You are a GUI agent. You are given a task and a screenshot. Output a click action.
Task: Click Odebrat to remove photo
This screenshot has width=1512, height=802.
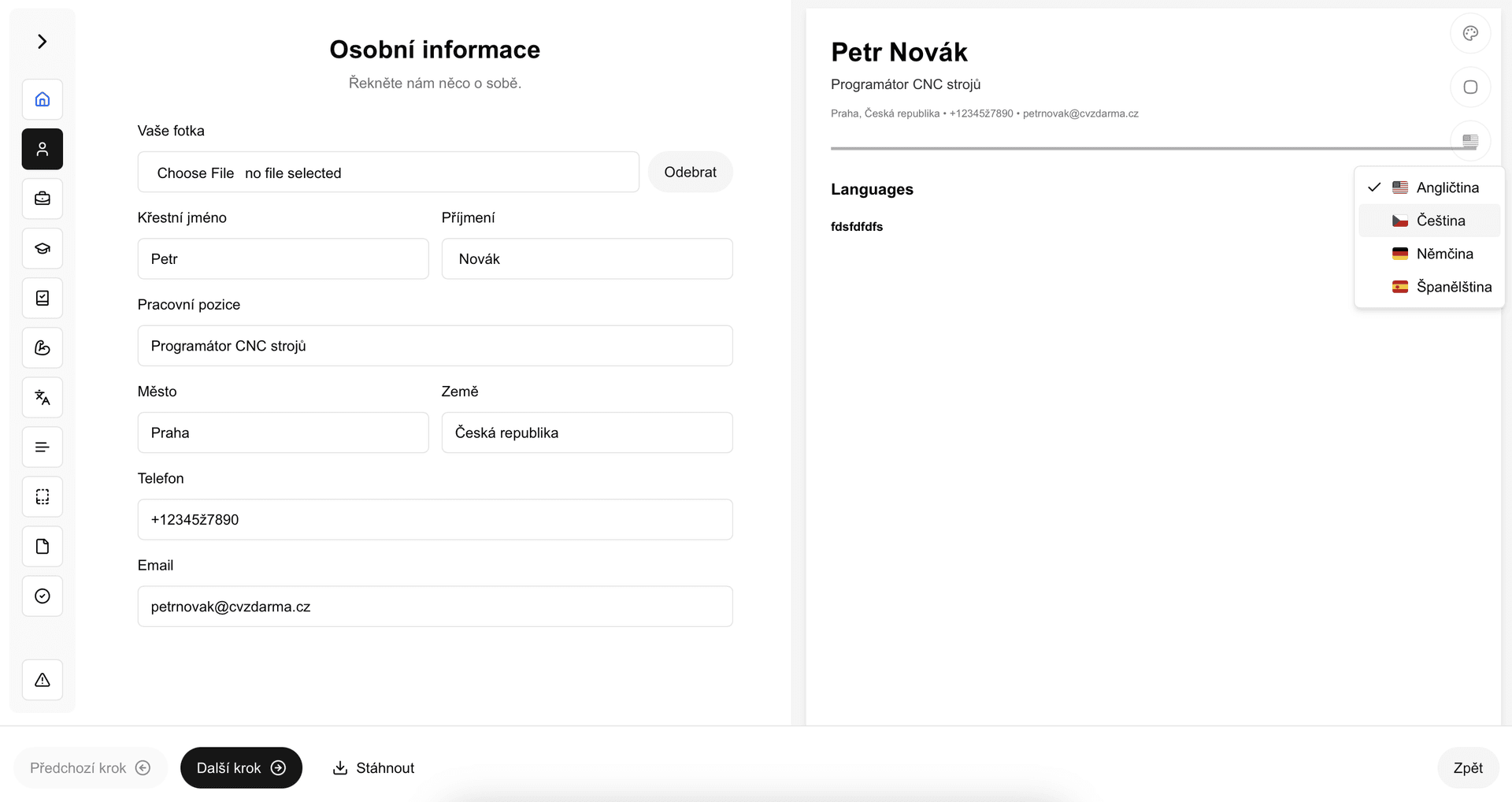(690, 172)
